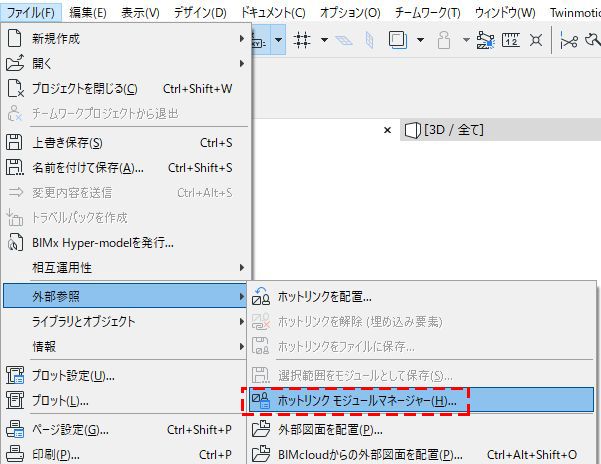This screenshot has width=601, height=464.
Task: Choose 外部図面を配置(P)...
Action: [x=421, y=430]
